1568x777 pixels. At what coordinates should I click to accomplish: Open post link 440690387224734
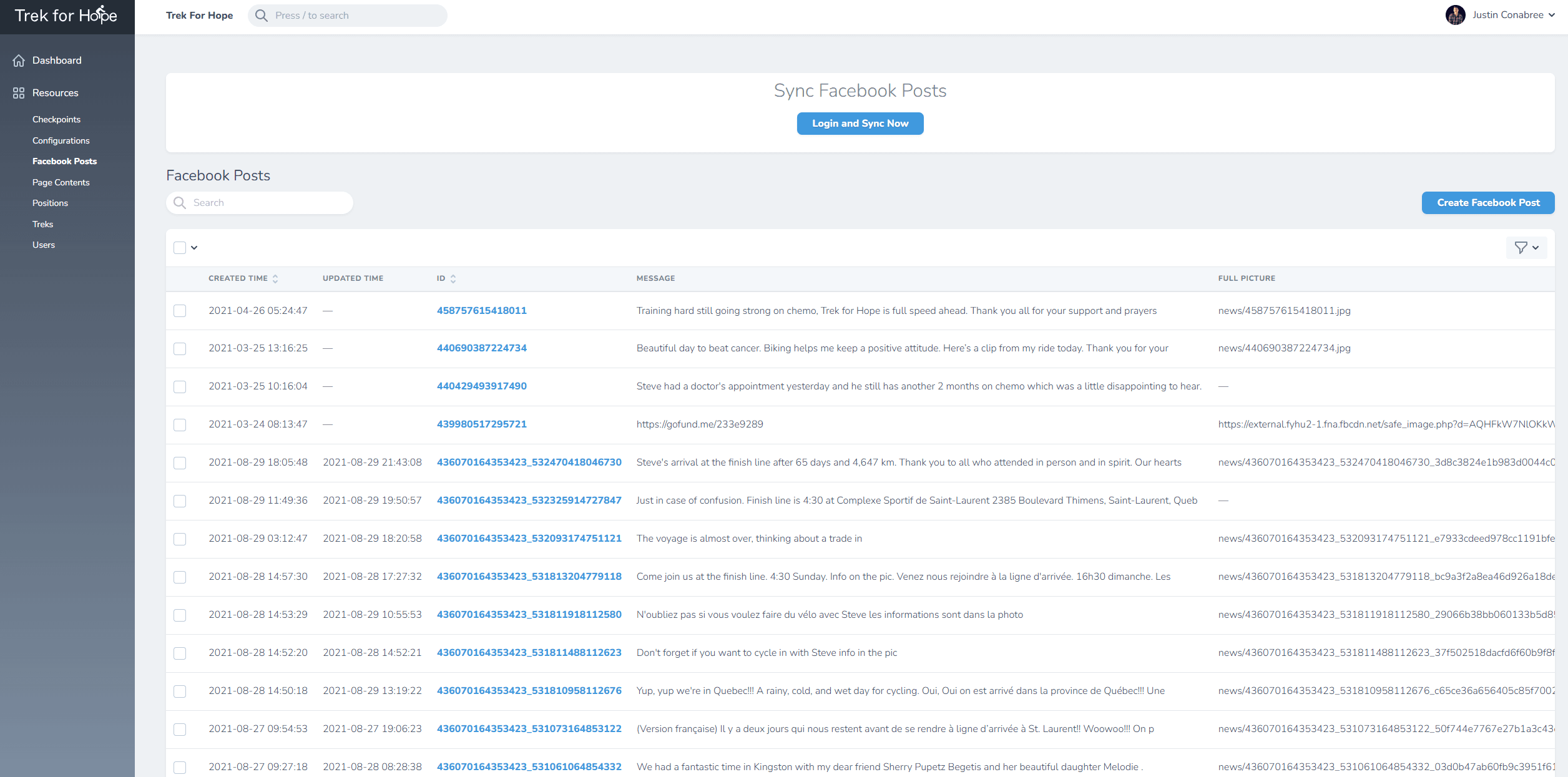coord(481,348)
